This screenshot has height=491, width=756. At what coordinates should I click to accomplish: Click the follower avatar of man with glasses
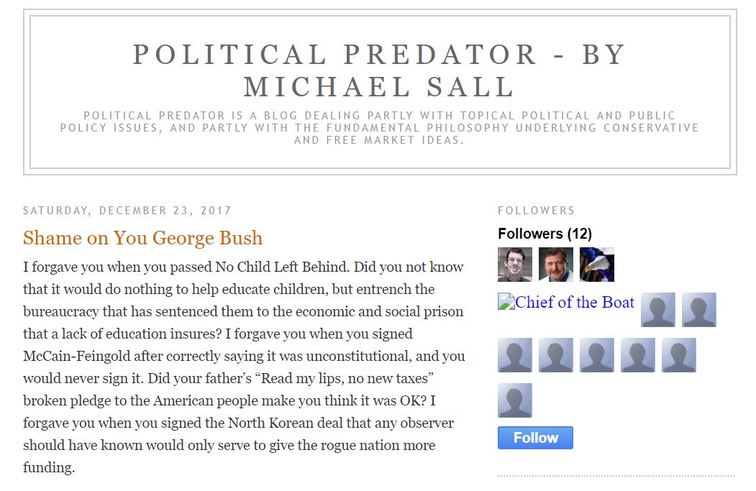[515, 265]
